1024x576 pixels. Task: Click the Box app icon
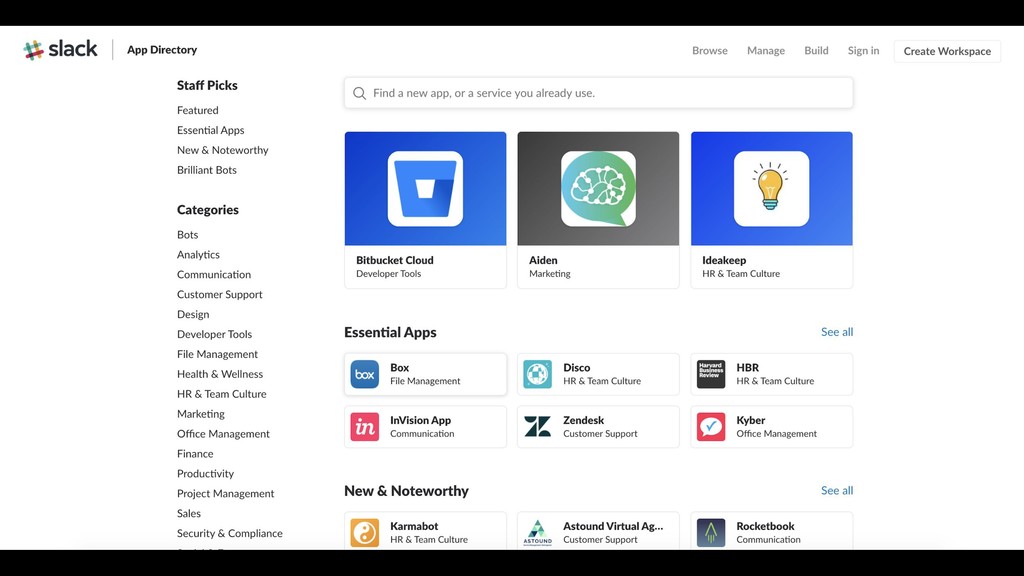point(364,374)
